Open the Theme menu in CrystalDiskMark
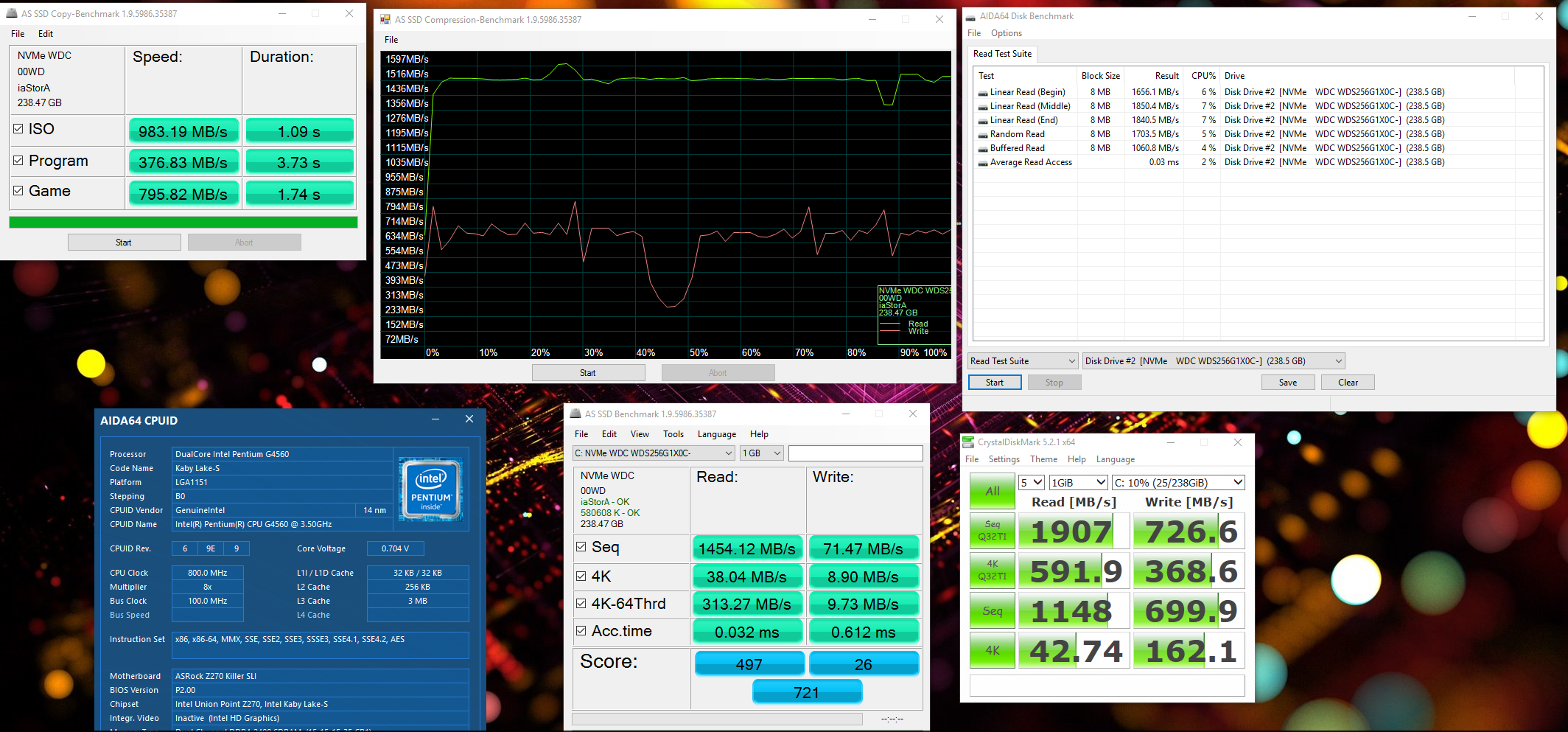 point(1043,459)
